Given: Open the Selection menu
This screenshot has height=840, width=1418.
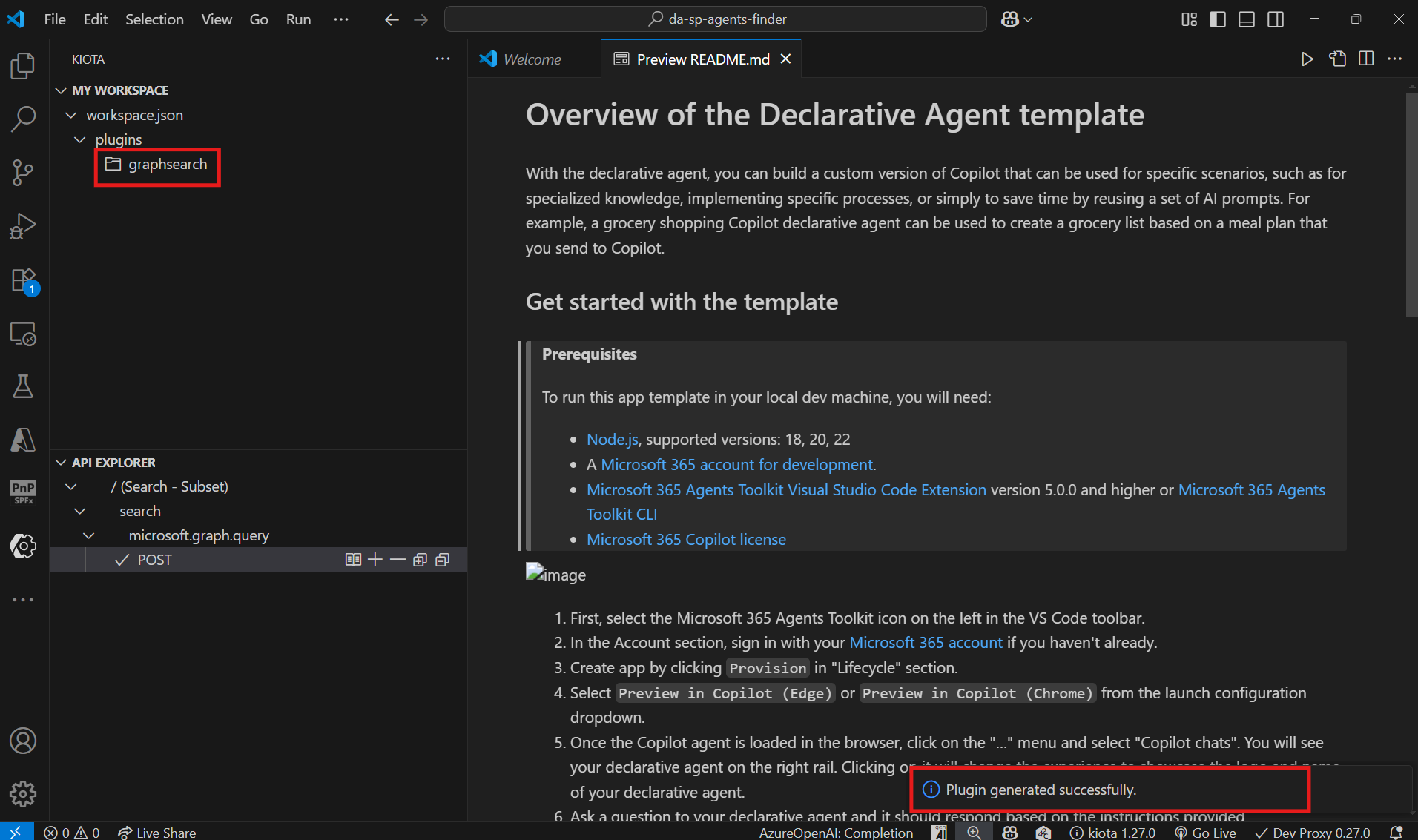Looking at the screenshot, I should 154,19.
